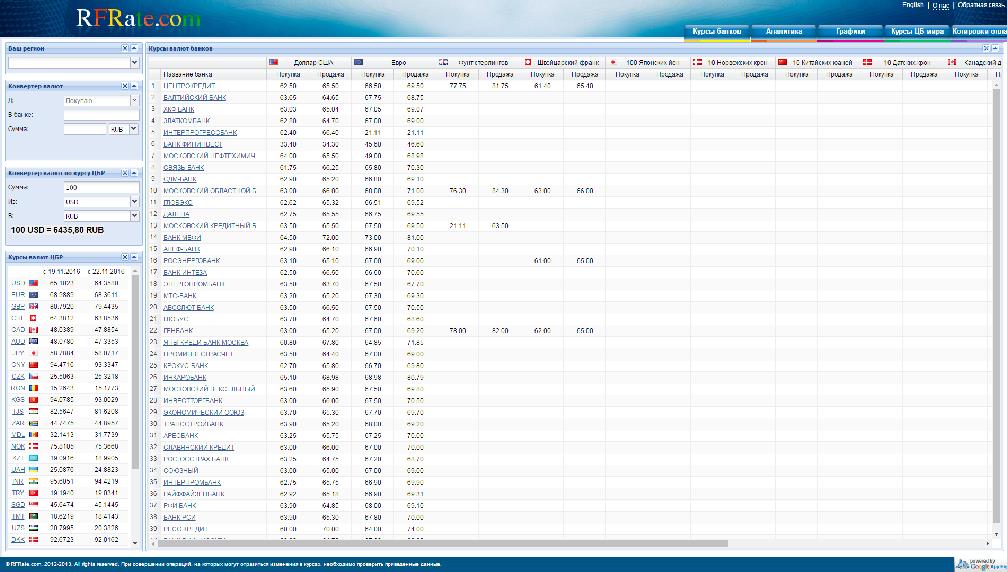This screenshot has height=572, width=1007.
Task: Focus the Сумма field in Конвертер валют
Action: [x=85, y=129]
